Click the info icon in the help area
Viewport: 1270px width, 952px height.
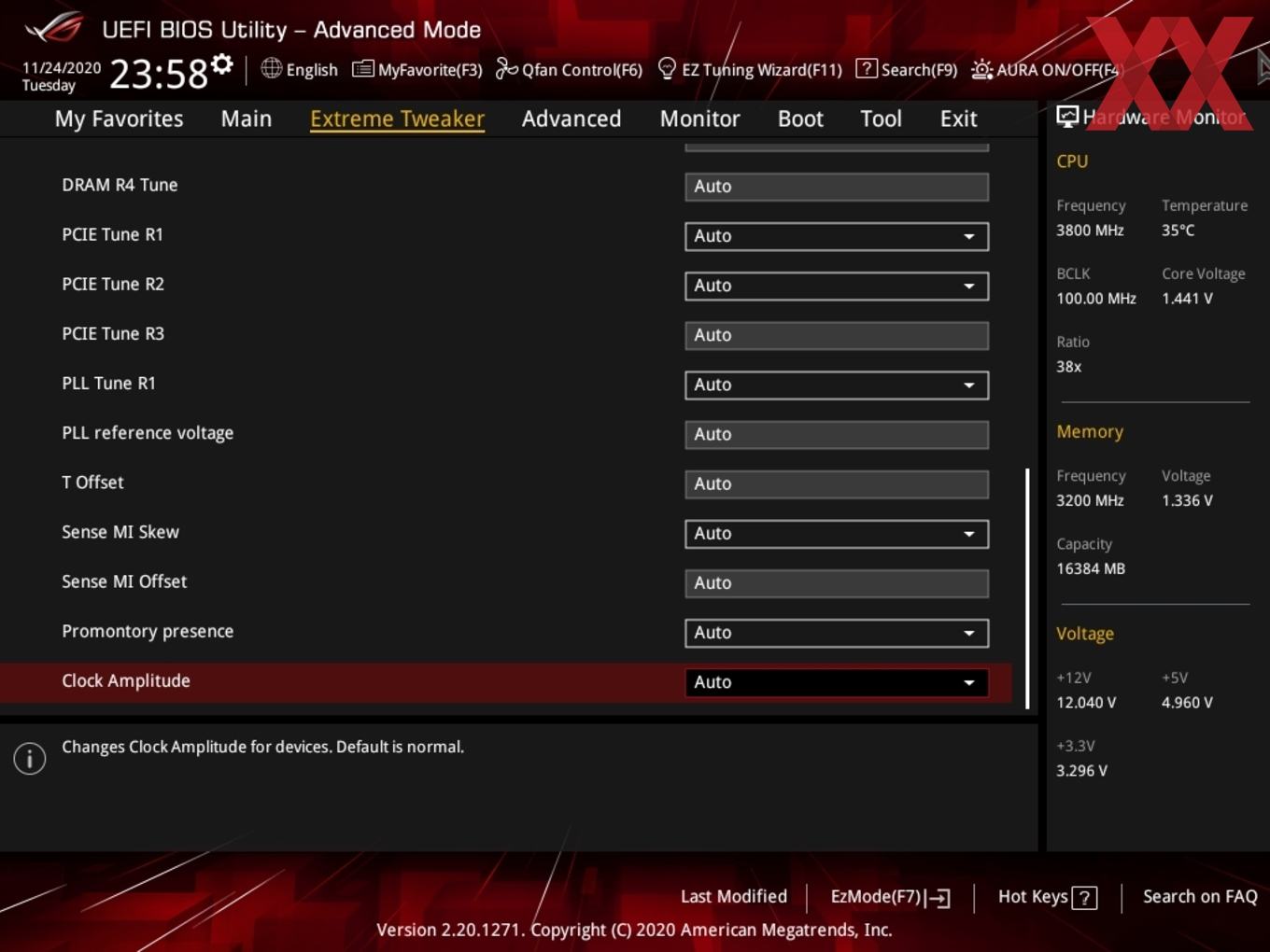30,758
